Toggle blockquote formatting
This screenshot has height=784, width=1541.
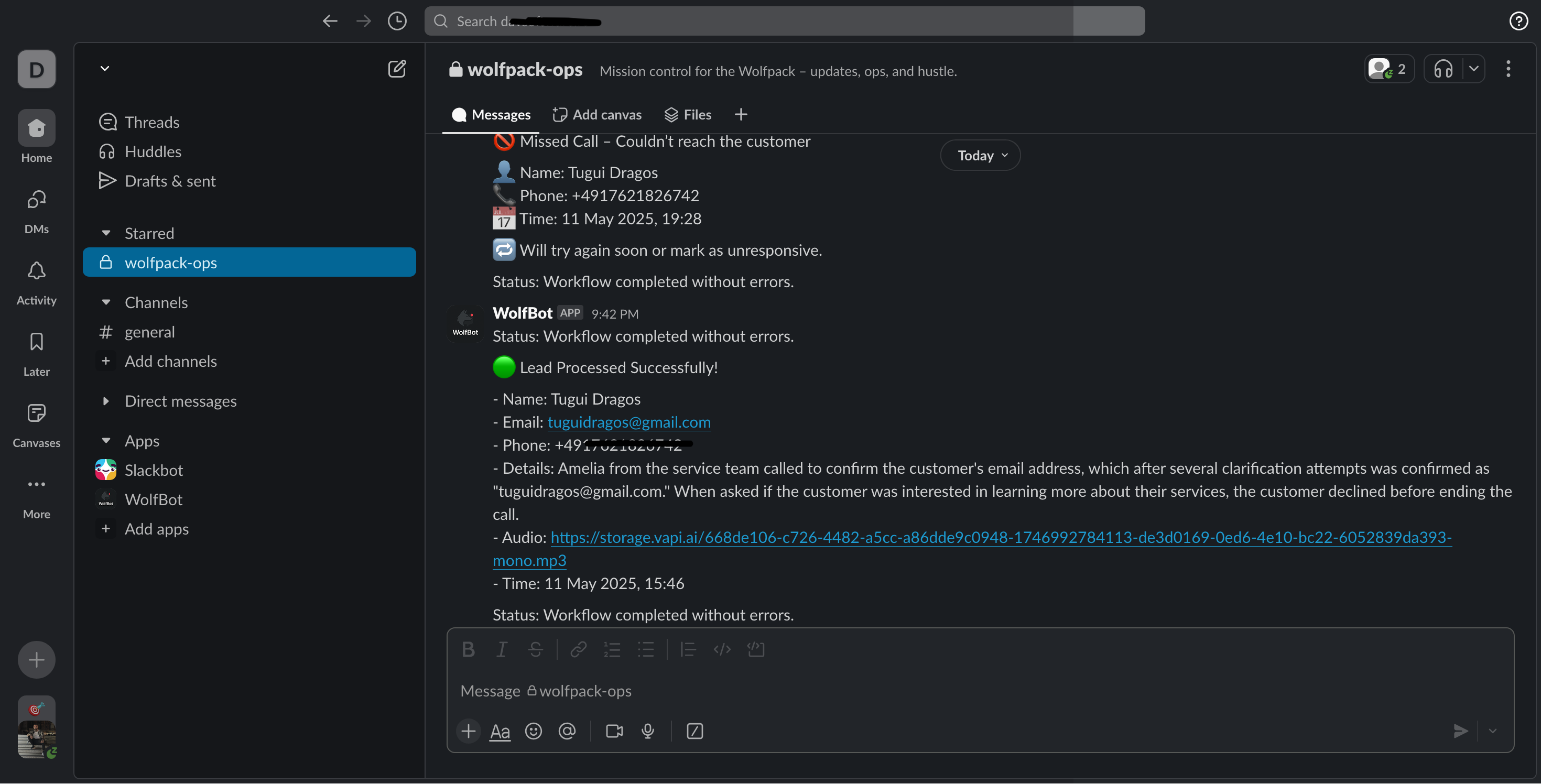click(688, 649)
